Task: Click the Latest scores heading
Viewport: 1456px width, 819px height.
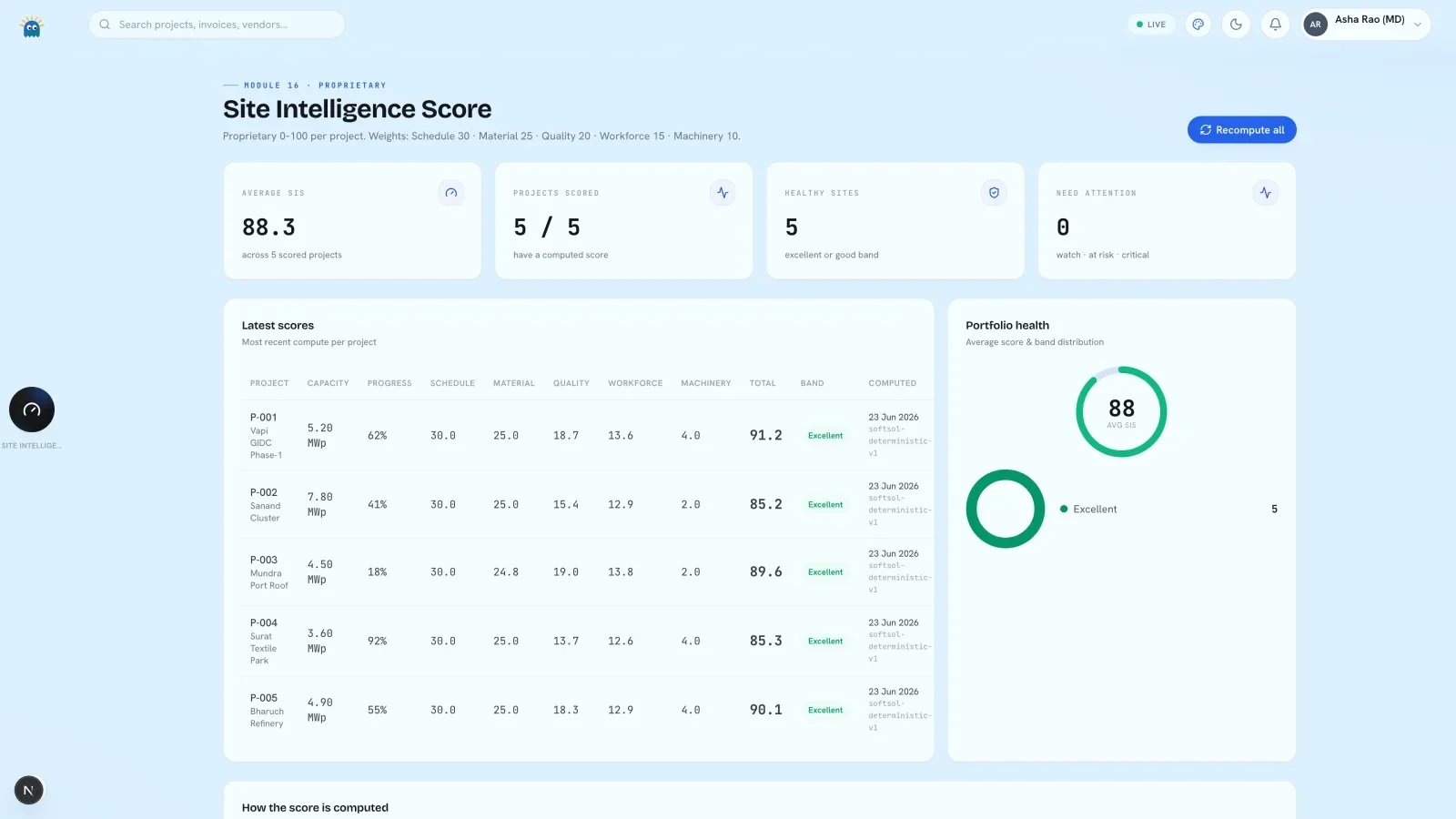Action: [278, 326]
